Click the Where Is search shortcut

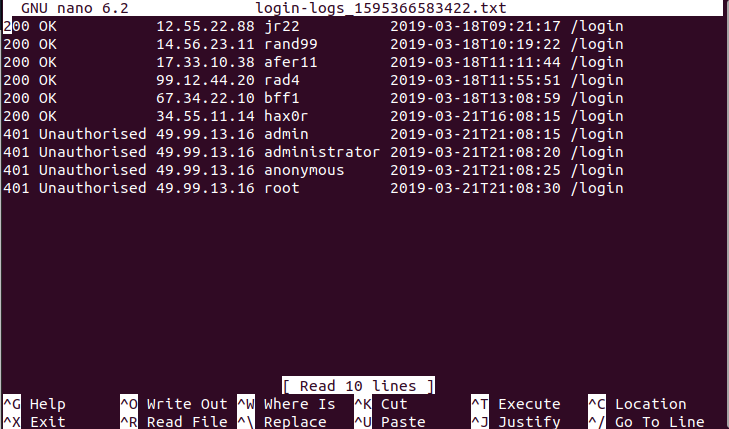[299, 404]
